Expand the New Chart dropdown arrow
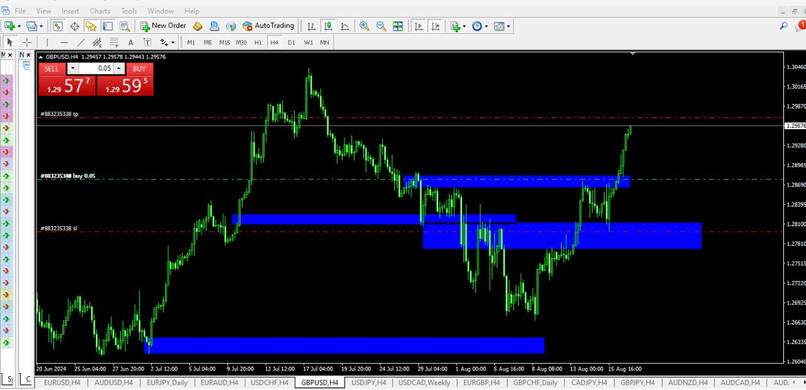806x390 pixels. click(19, 26)
